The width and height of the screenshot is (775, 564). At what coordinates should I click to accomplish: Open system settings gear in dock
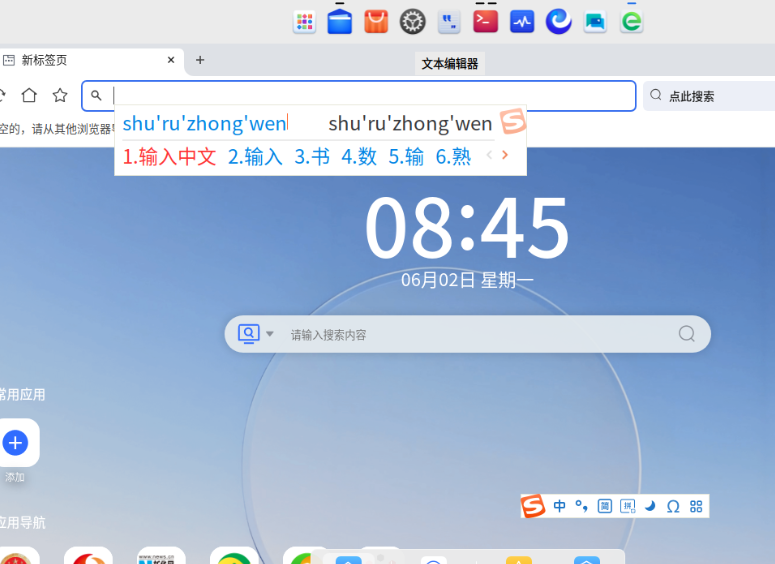coord(412,22)
